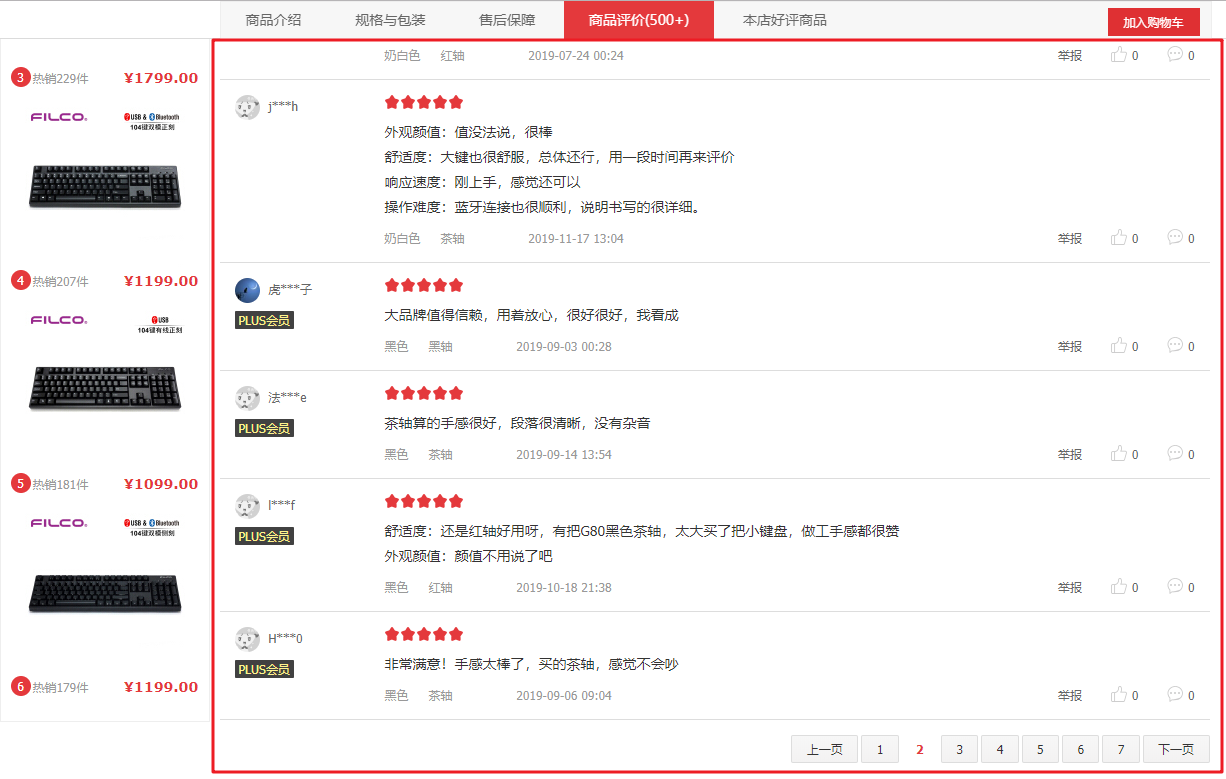Report l***f's review via 举报
This screenshot has height=779, width=1226.
pyautogui.click(x=1070, y=588)
